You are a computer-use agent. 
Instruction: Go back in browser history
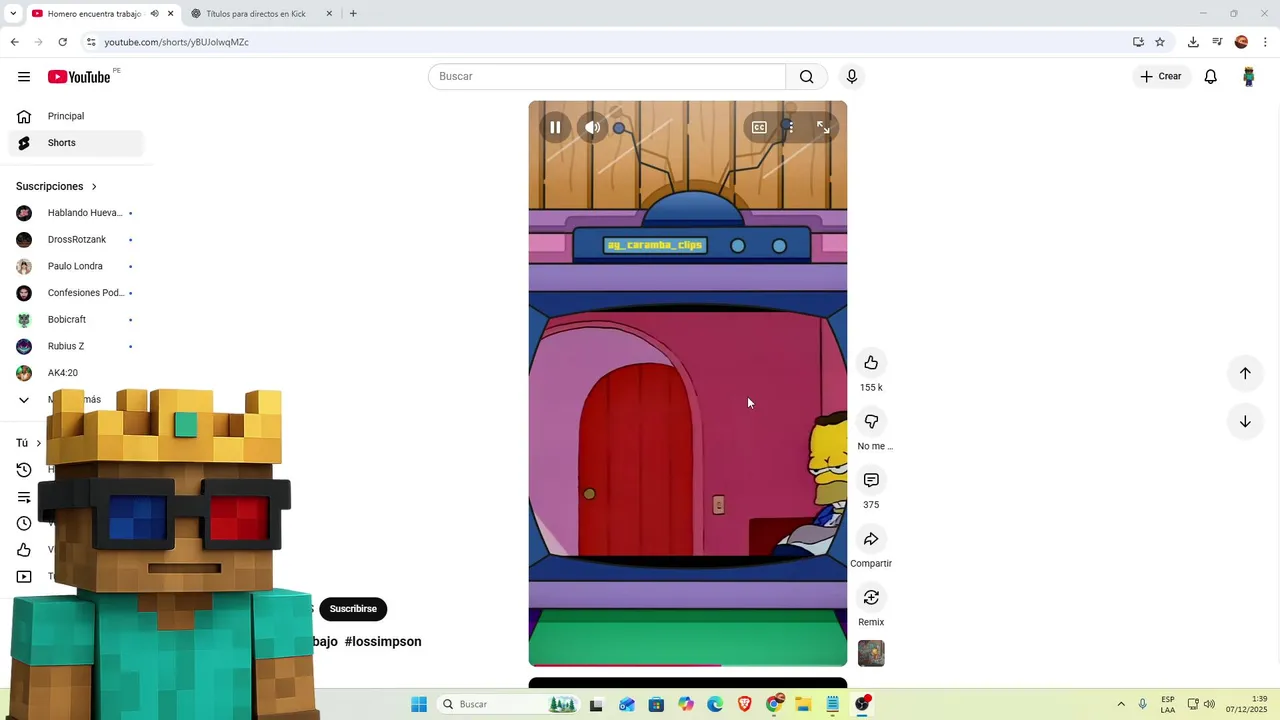pyautogui.click(x=14, y=42)
